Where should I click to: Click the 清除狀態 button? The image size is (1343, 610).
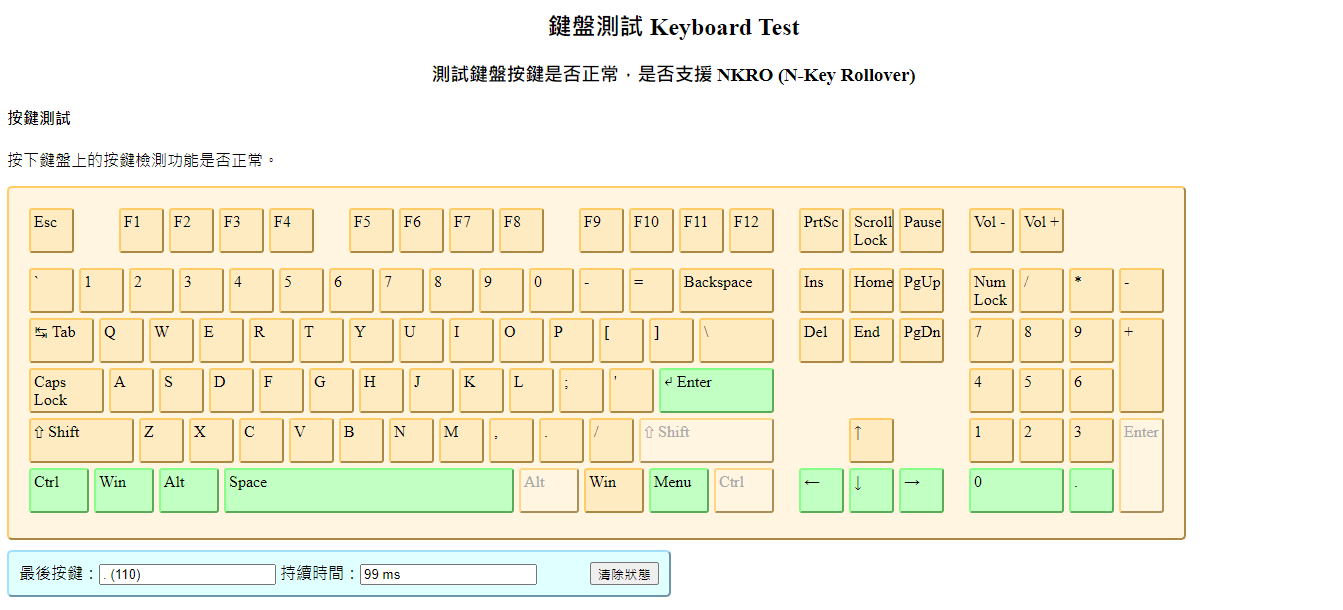tap(624, 574)
